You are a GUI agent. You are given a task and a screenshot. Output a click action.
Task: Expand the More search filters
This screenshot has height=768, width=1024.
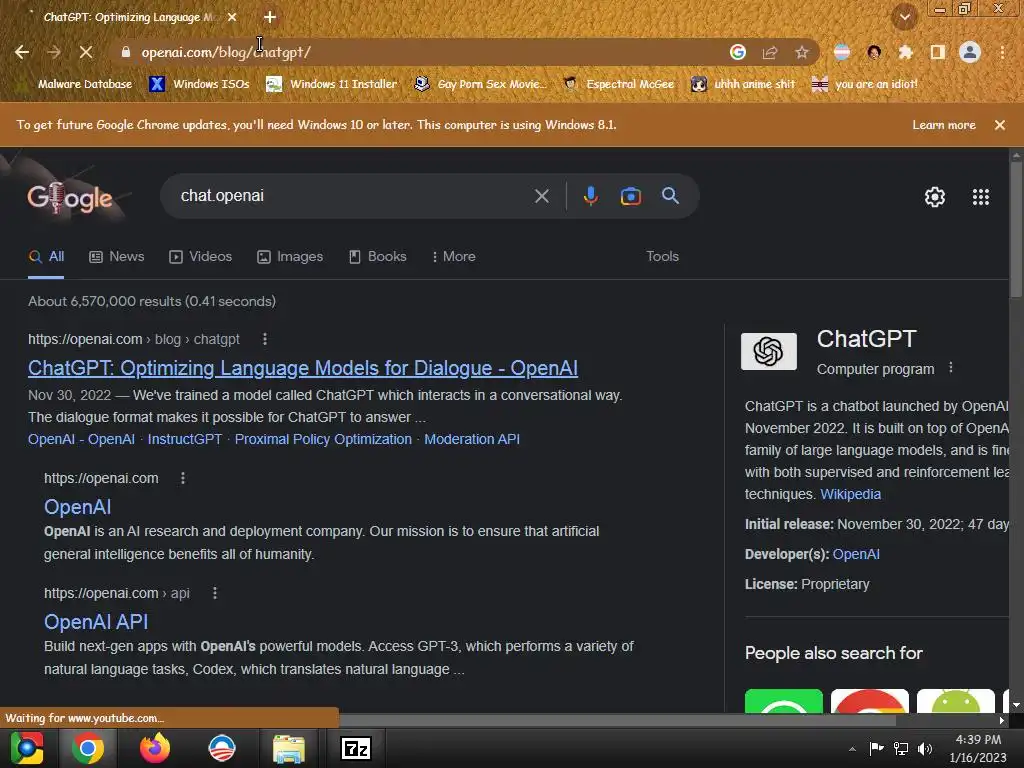[453, 257]
